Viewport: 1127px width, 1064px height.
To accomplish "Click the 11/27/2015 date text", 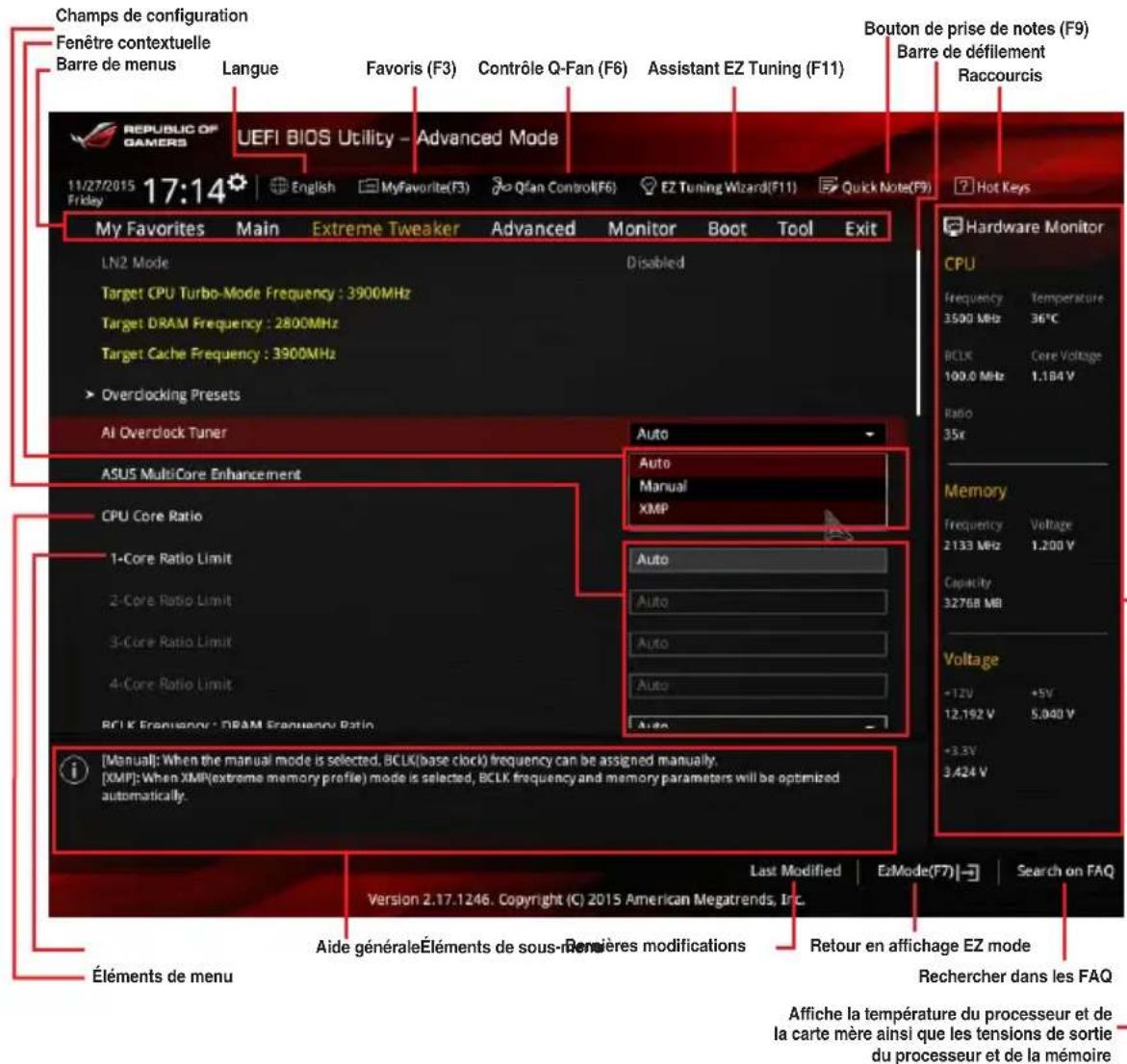I will (101, 186).
